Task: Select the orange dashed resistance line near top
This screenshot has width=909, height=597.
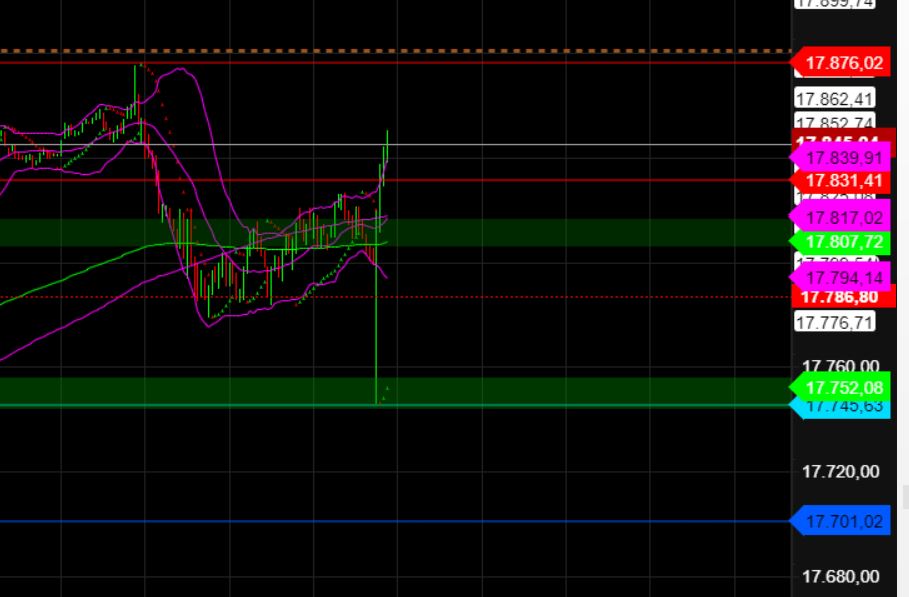Action: [400, 48]
